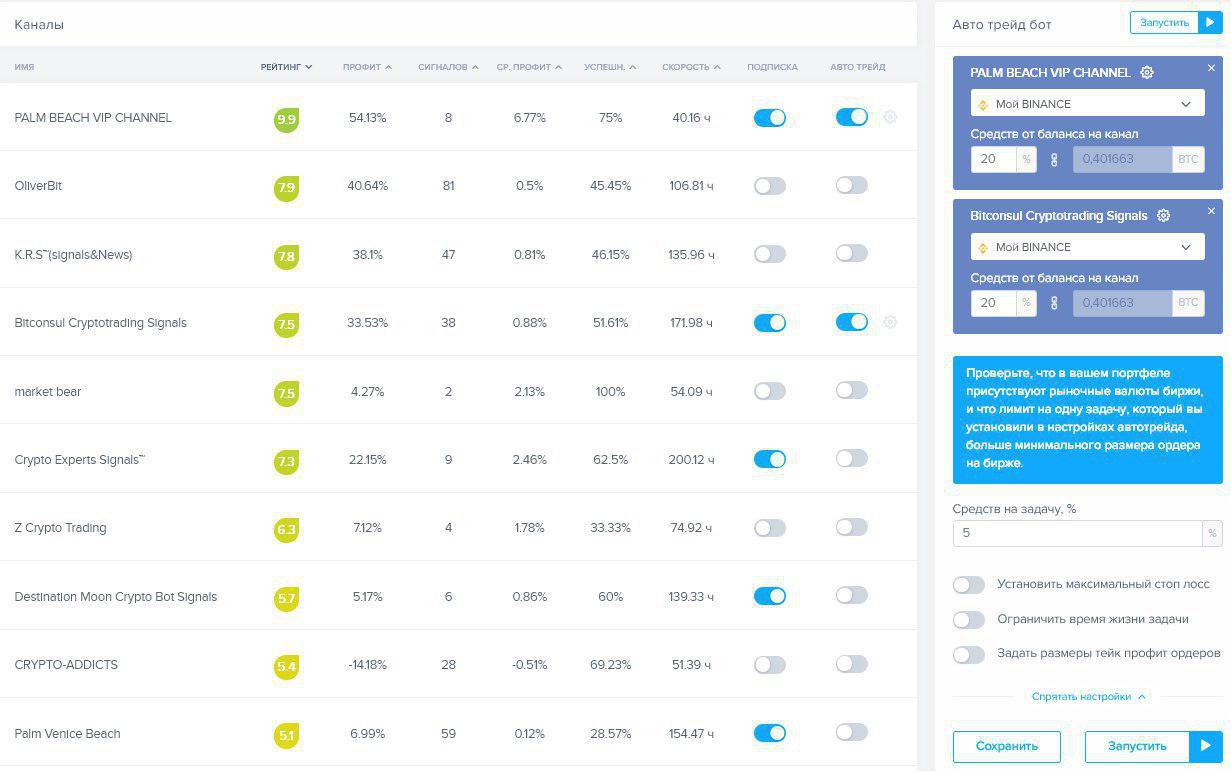Click the BTC amount field in PALM BEACH card
Screen dimensions: 1231x773
pos(1122,160)
